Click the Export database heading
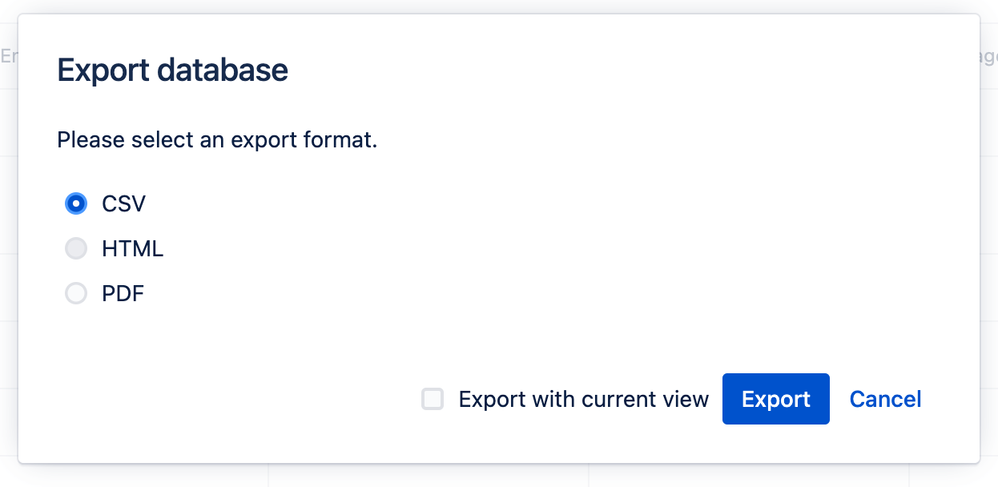Image resolution: width=998 pixels, height=487 pixels. [x=172, y=70]
